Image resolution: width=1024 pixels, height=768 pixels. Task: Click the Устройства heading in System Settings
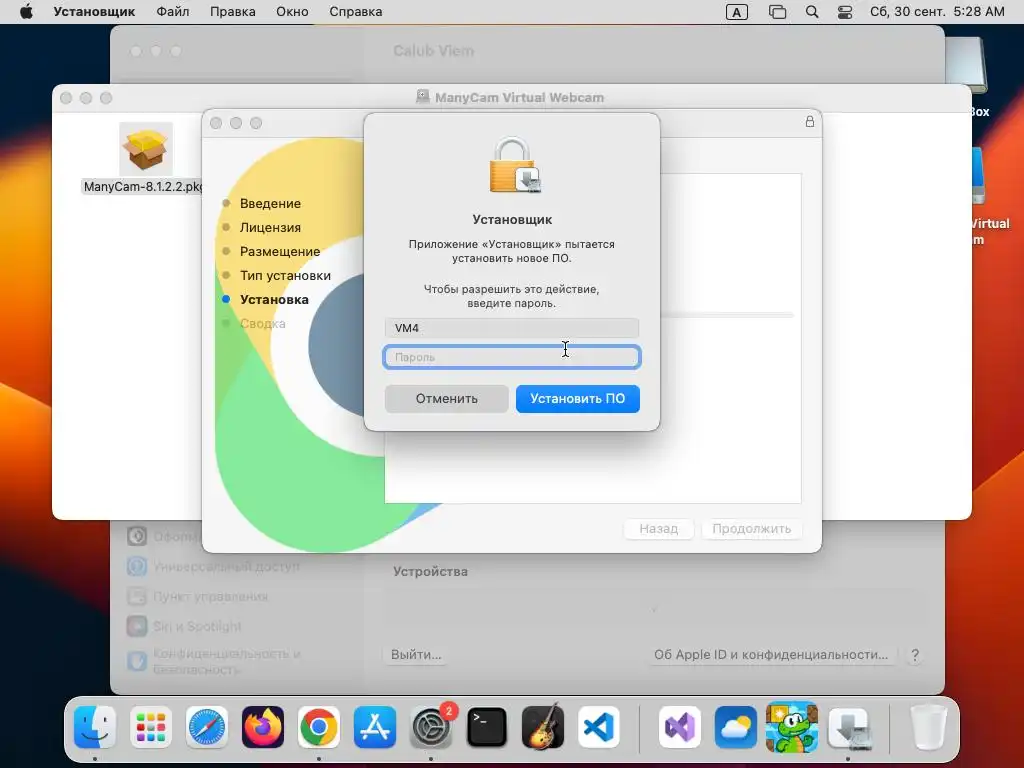click(430, 571)
